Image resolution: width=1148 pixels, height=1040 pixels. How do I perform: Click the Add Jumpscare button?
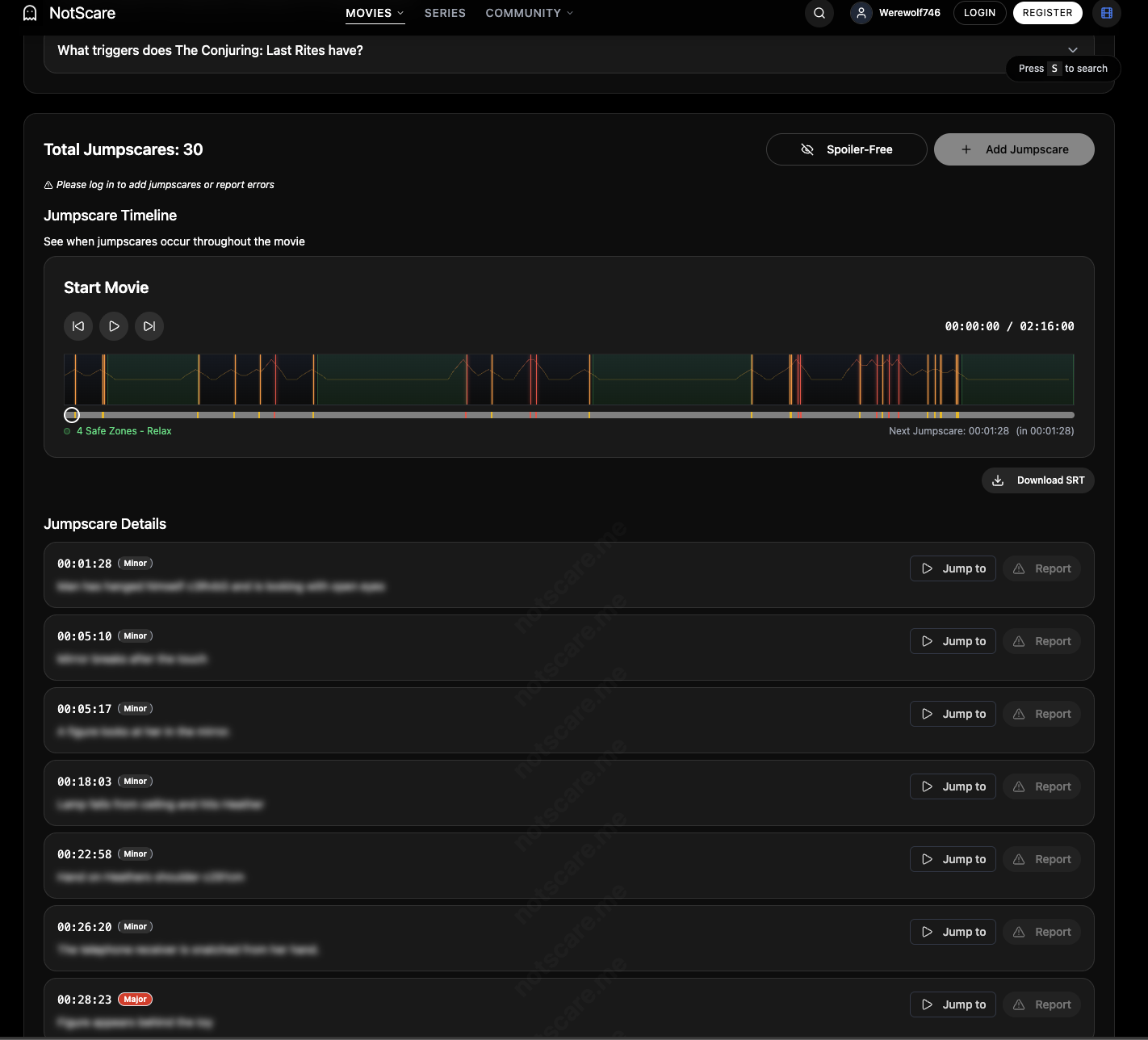tap(1014, 149)
